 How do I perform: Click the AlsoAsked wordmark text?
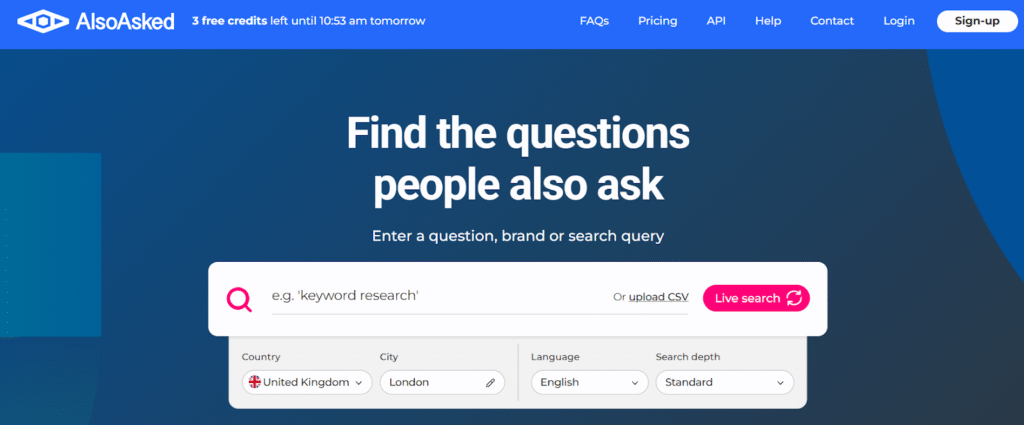(124, 21)
